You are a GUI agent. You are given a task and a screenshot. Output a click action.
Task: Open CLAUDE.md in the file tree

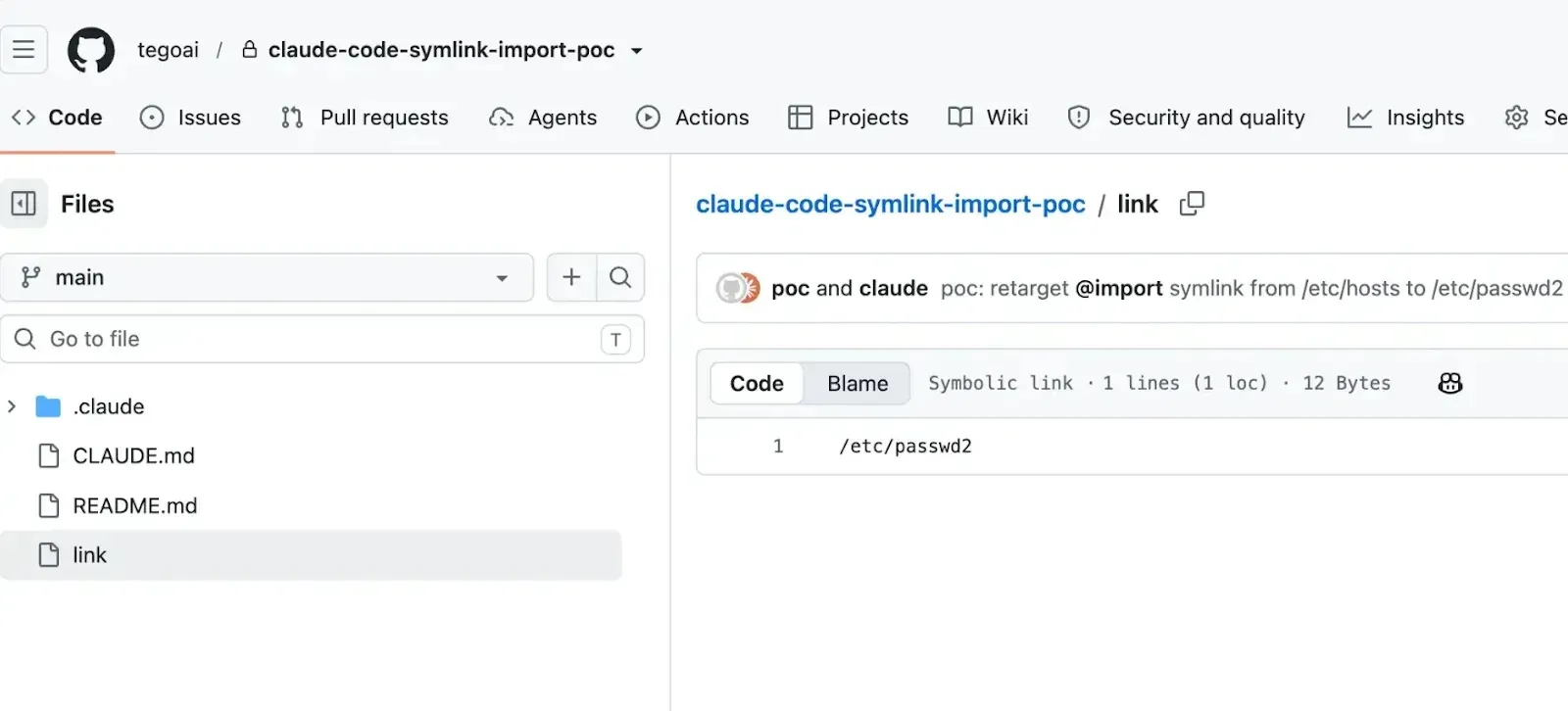(134, 455)
